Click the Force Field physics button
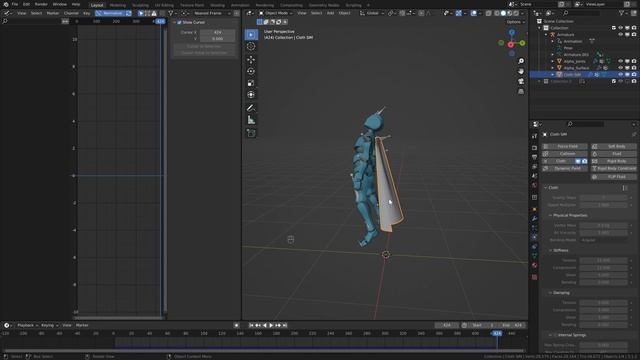640x360 pixels. (x=565, y=146)
